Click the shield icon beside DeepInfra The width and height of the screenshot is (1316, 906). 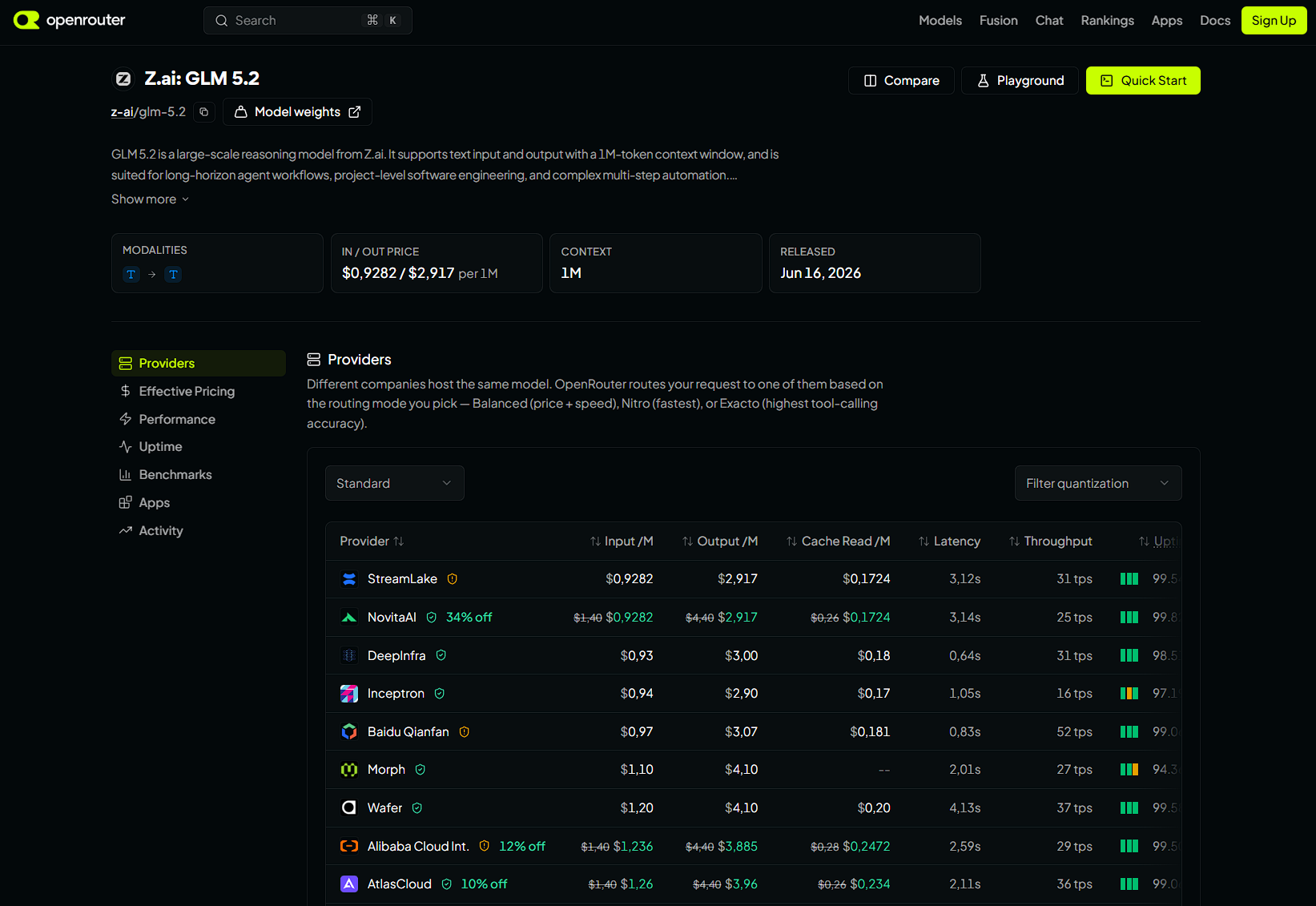[x=441, y=655]
